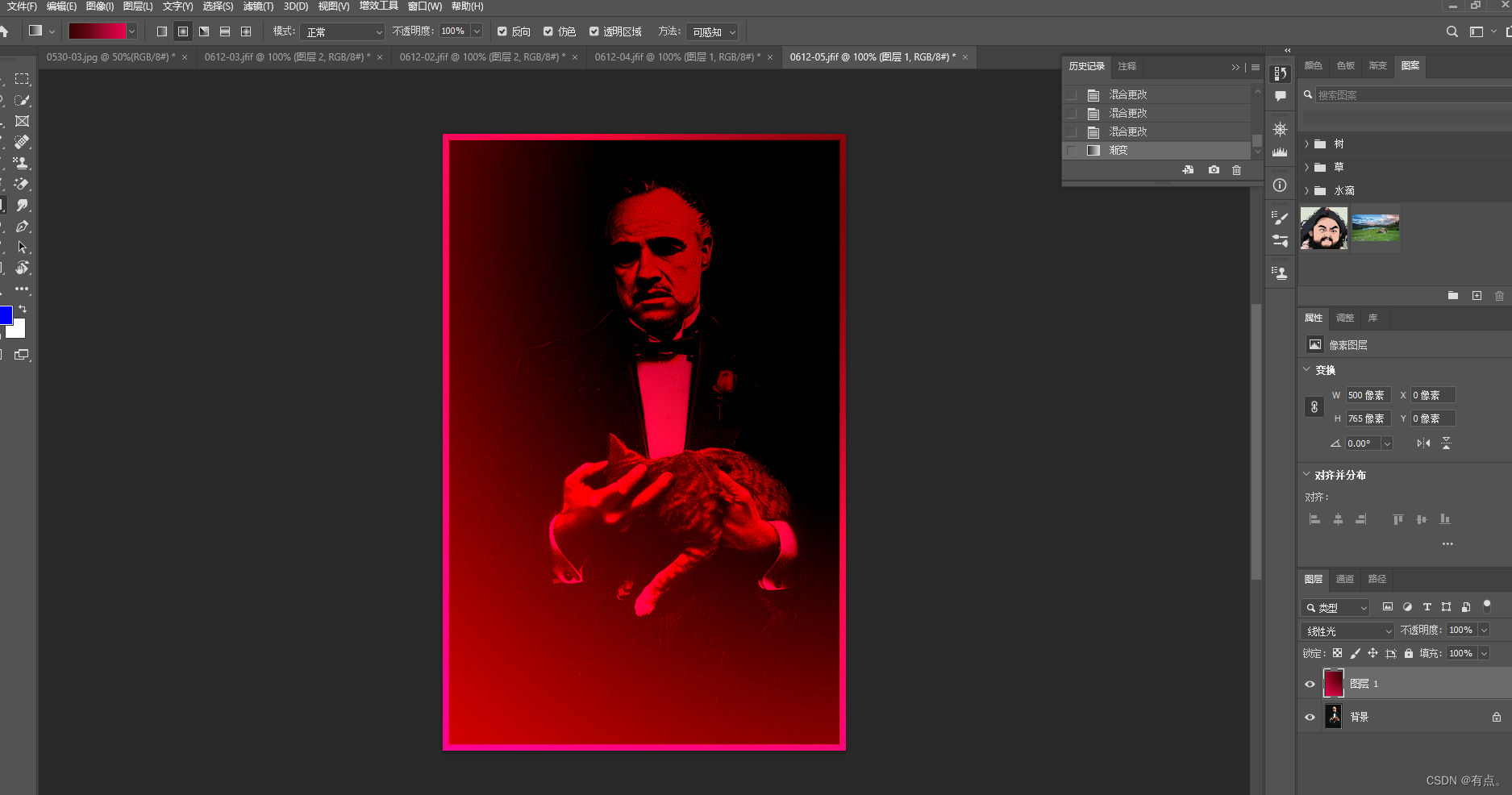Open the 模式 blend mode dropdown
This screenshot has width=1512, height=795.
(x=342, y=31)
